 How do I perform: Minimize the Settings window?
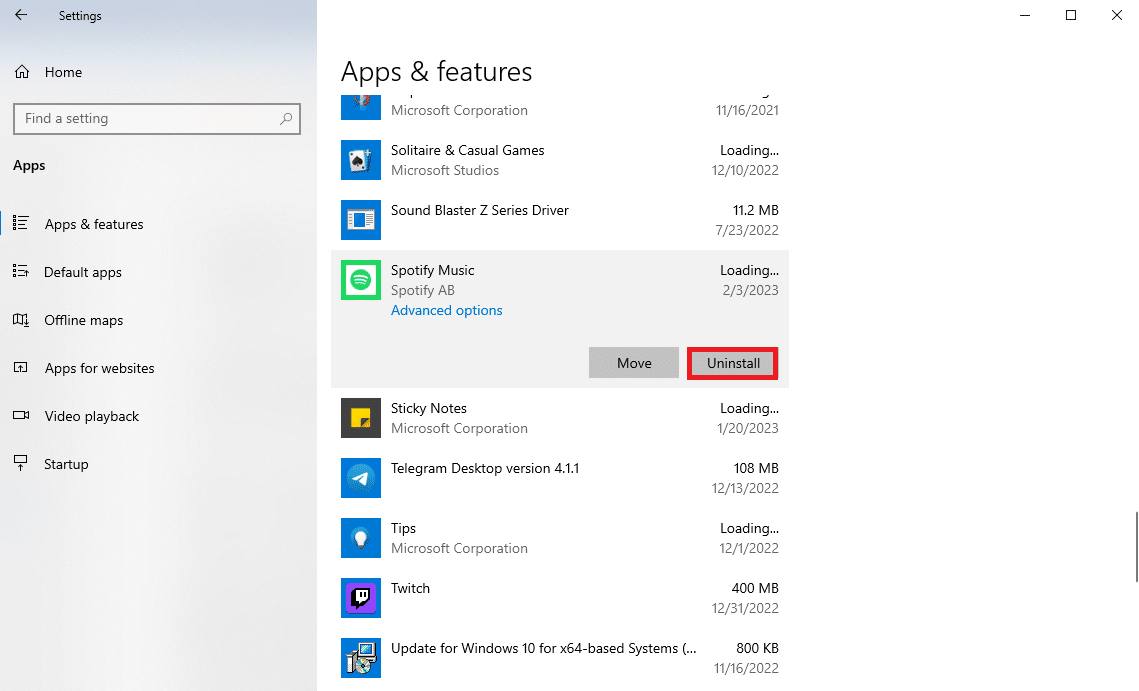[1024, 15]
